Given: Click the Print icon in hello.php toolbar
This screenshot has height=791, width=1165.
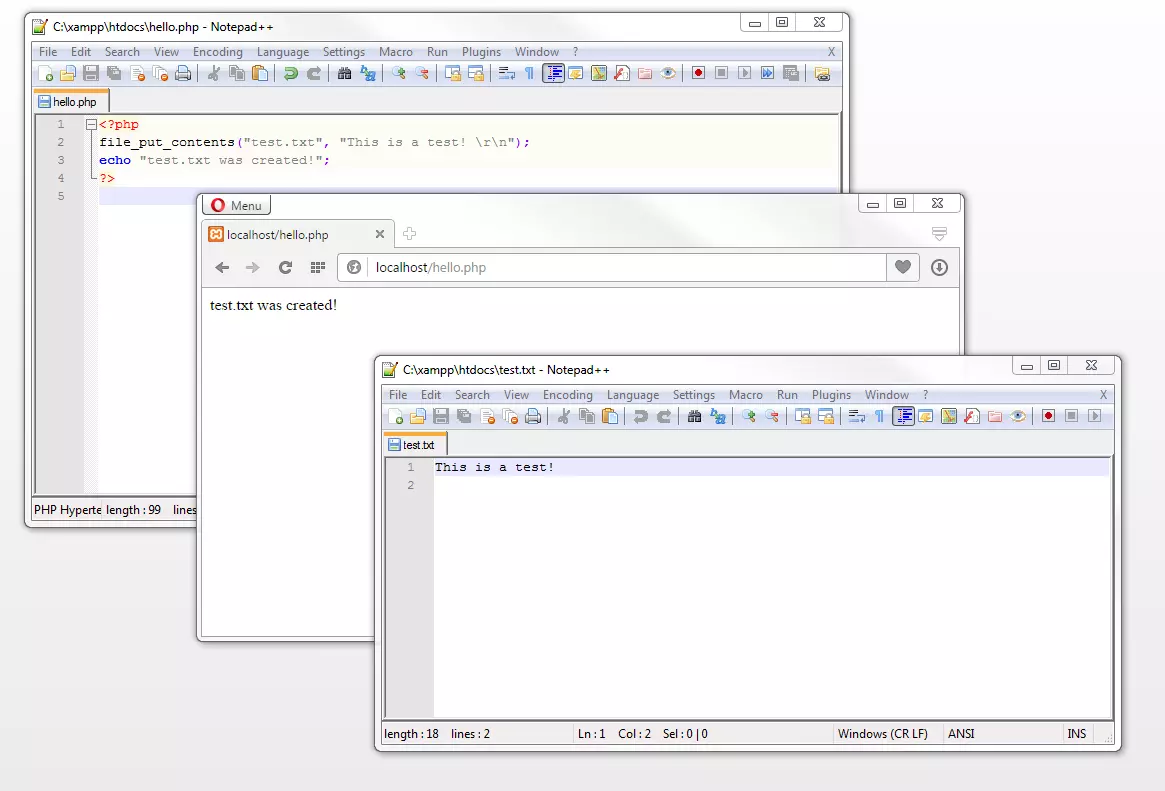Looking at the screenshot, I should 184,73.
